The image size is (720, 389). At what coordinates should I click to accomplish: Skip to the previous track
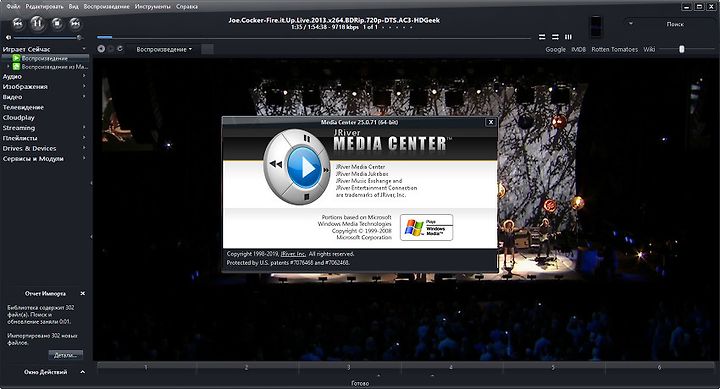tap(17, 23)
